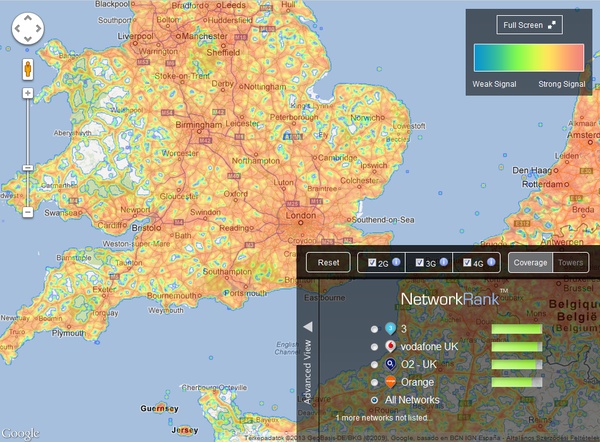Open the map in Full Screen
600x442 pixels.
[x=530, y=25]
